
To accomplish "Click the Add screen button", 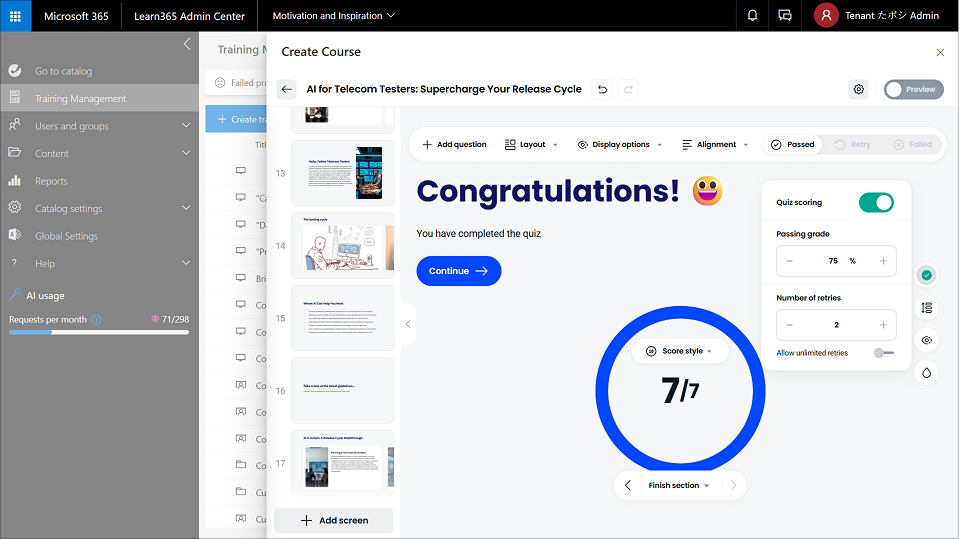I will [334, 520].
